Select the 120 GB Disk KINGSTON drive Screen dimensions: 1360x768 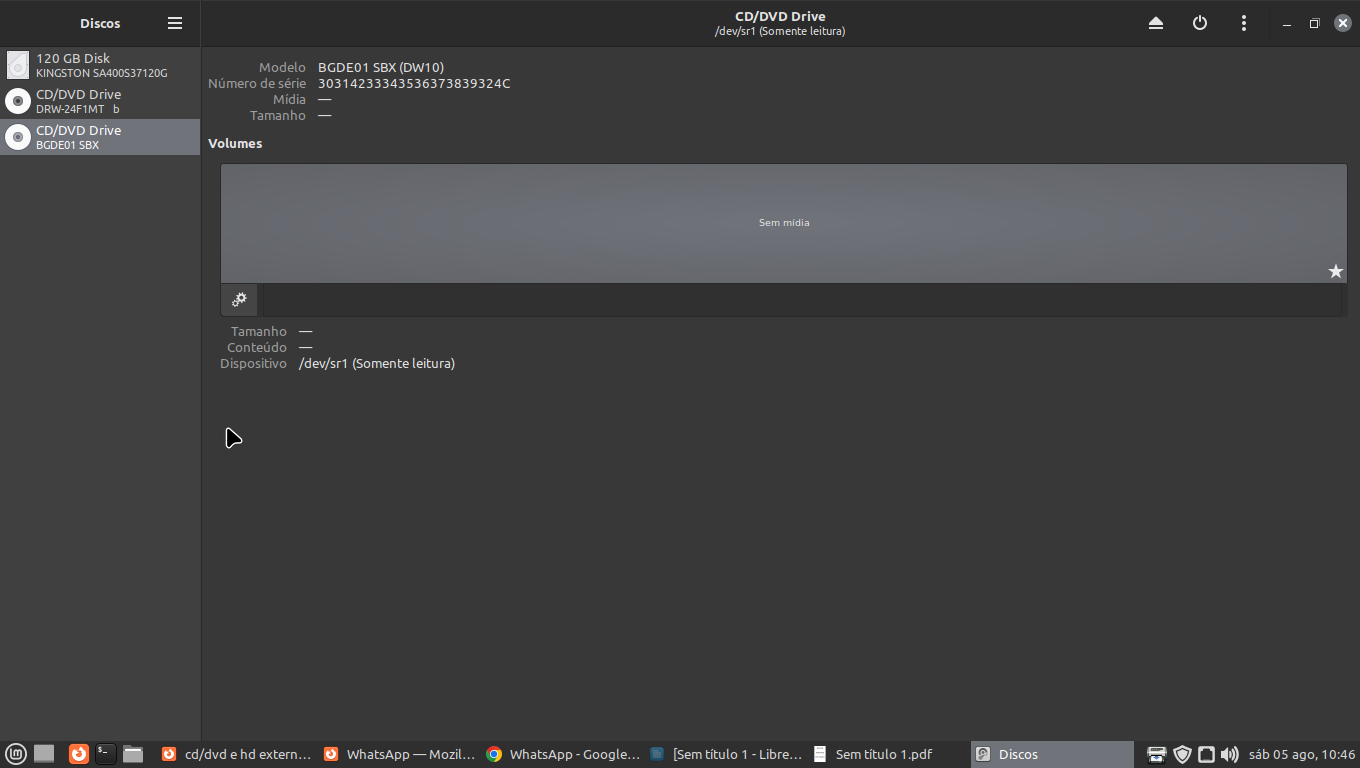pos(100,65)
